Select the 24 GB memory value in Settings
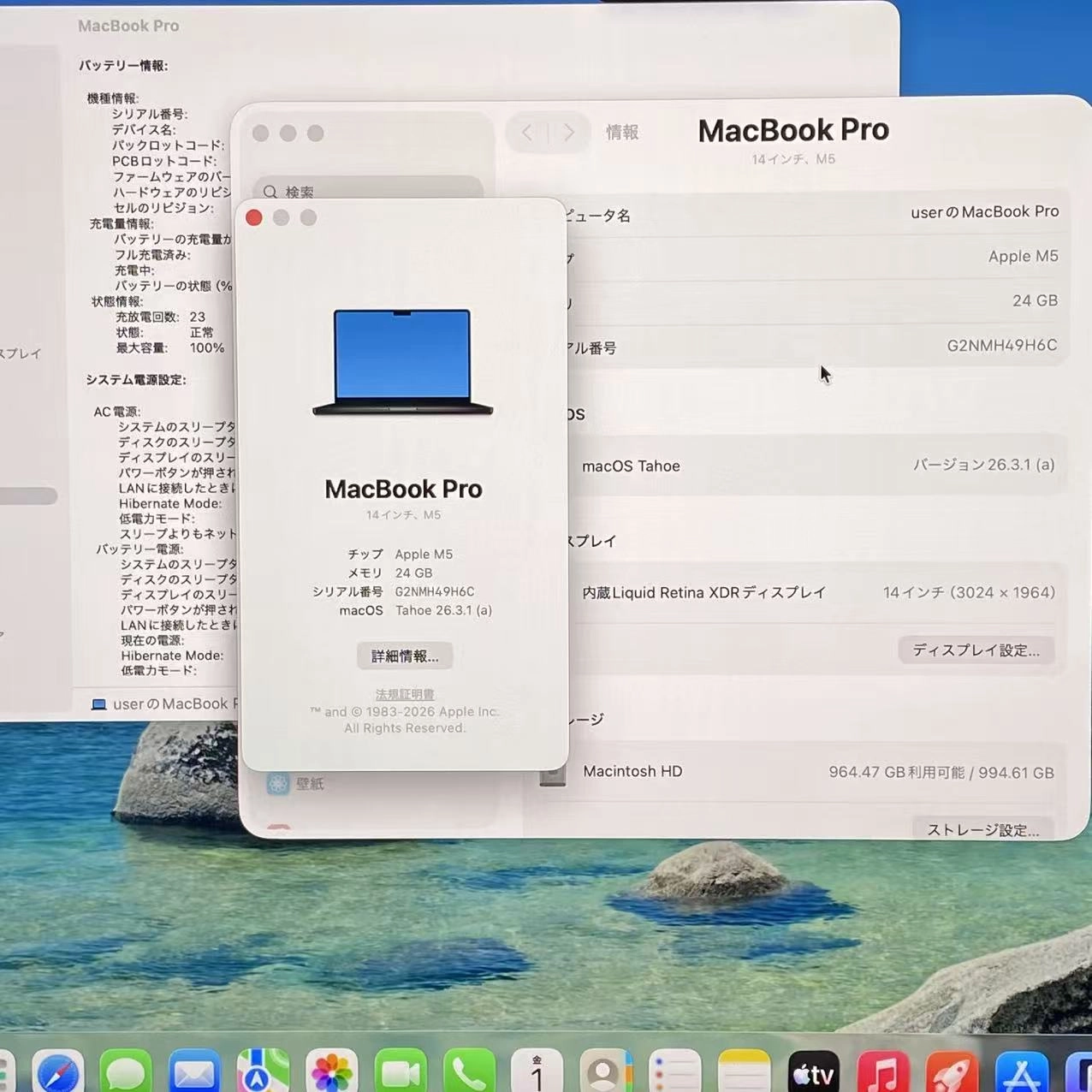 click(1036, 301)
